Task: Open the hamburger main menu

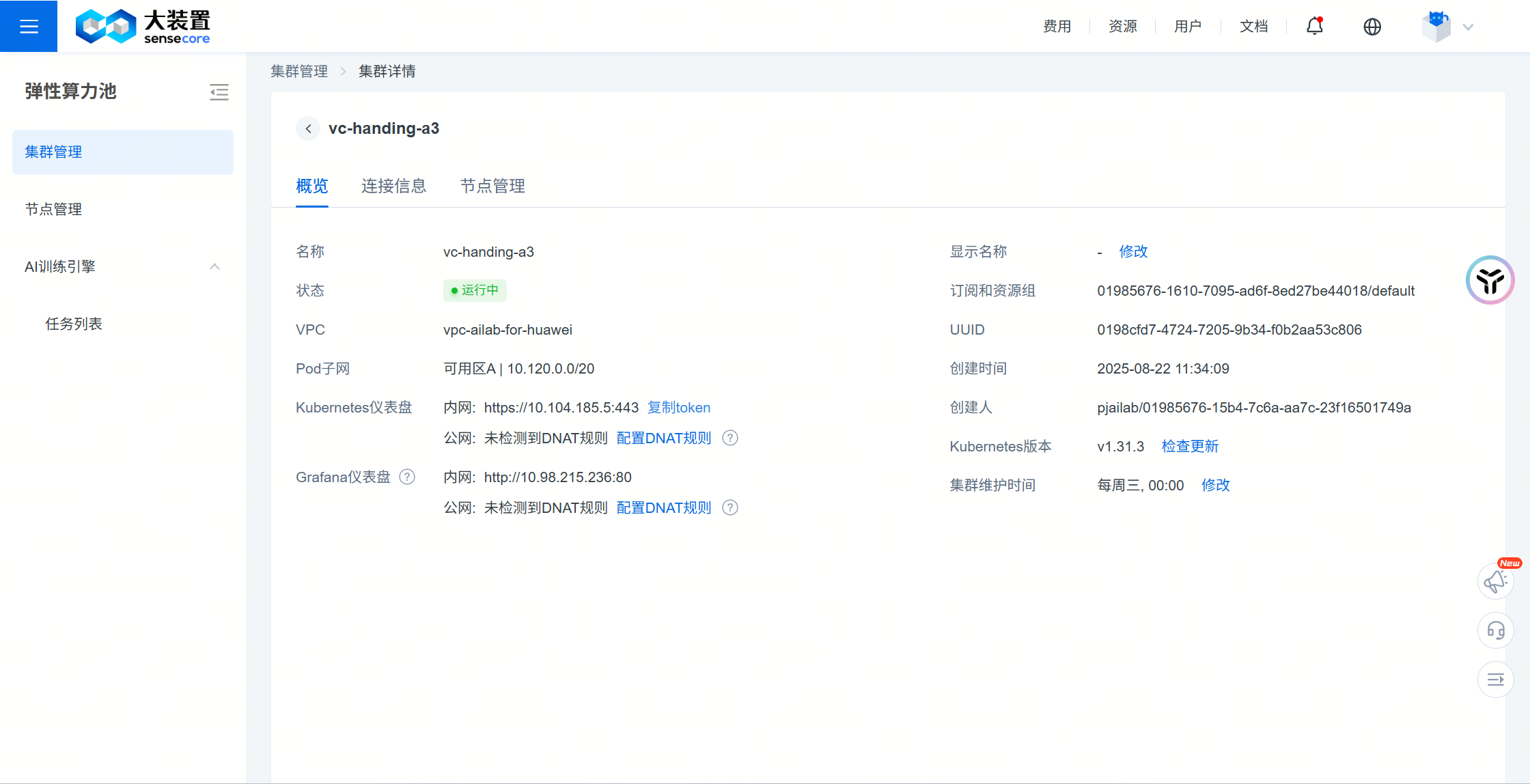Action: (29, 26)
